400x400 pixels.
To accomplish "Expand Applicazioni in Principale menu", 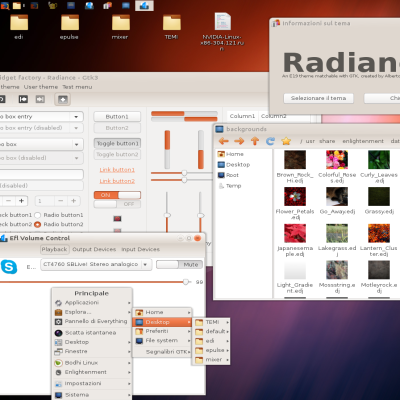I will click(x=92, y=303).
